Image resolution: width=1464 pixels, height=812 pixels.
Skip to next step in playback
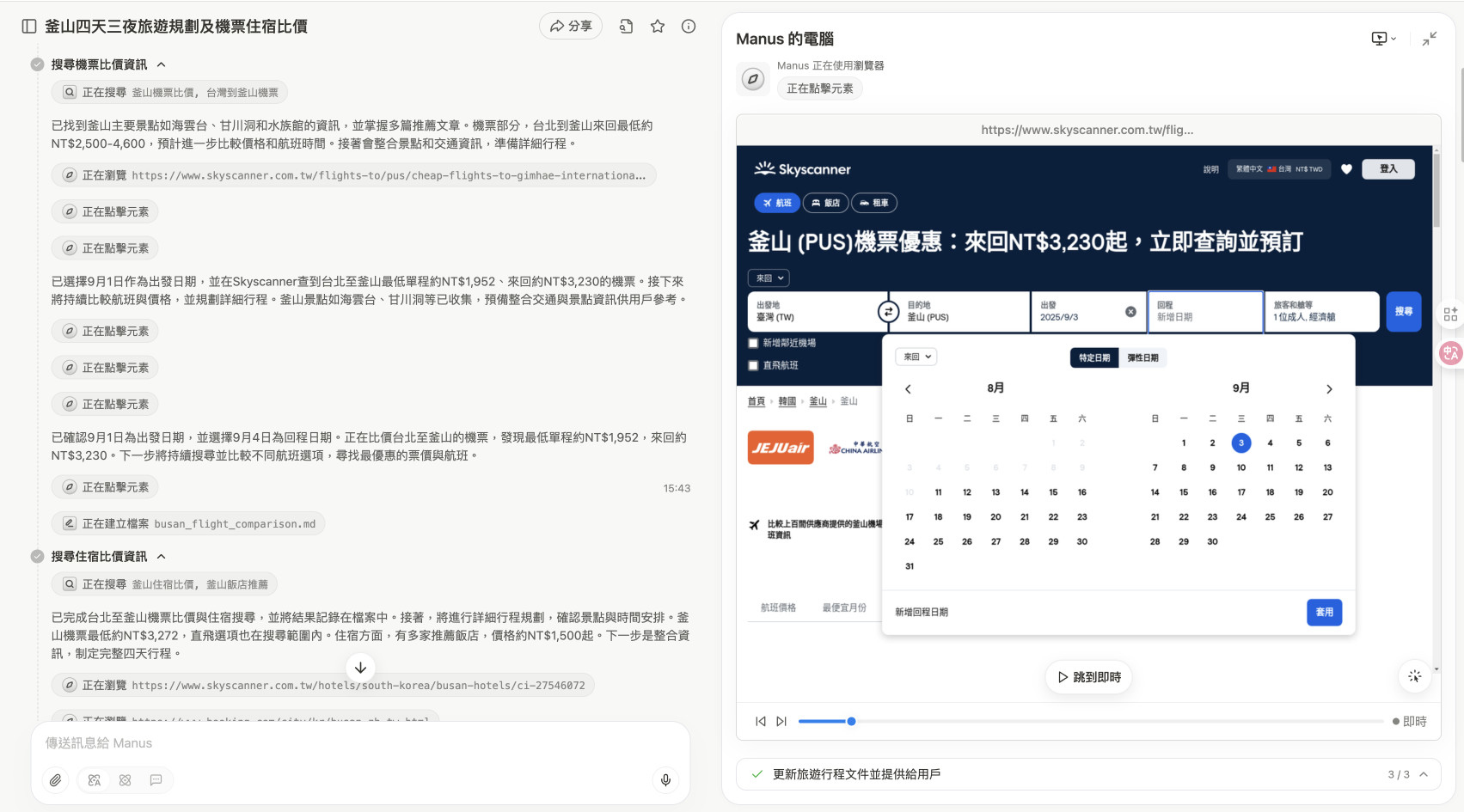click(781, 722)
